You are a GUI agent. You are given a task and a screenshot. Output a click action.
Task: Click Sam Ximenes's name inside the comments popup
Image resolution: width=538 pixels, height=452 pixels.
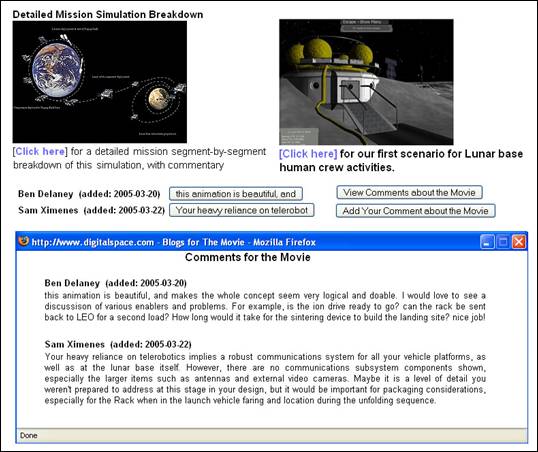(74, 344)
